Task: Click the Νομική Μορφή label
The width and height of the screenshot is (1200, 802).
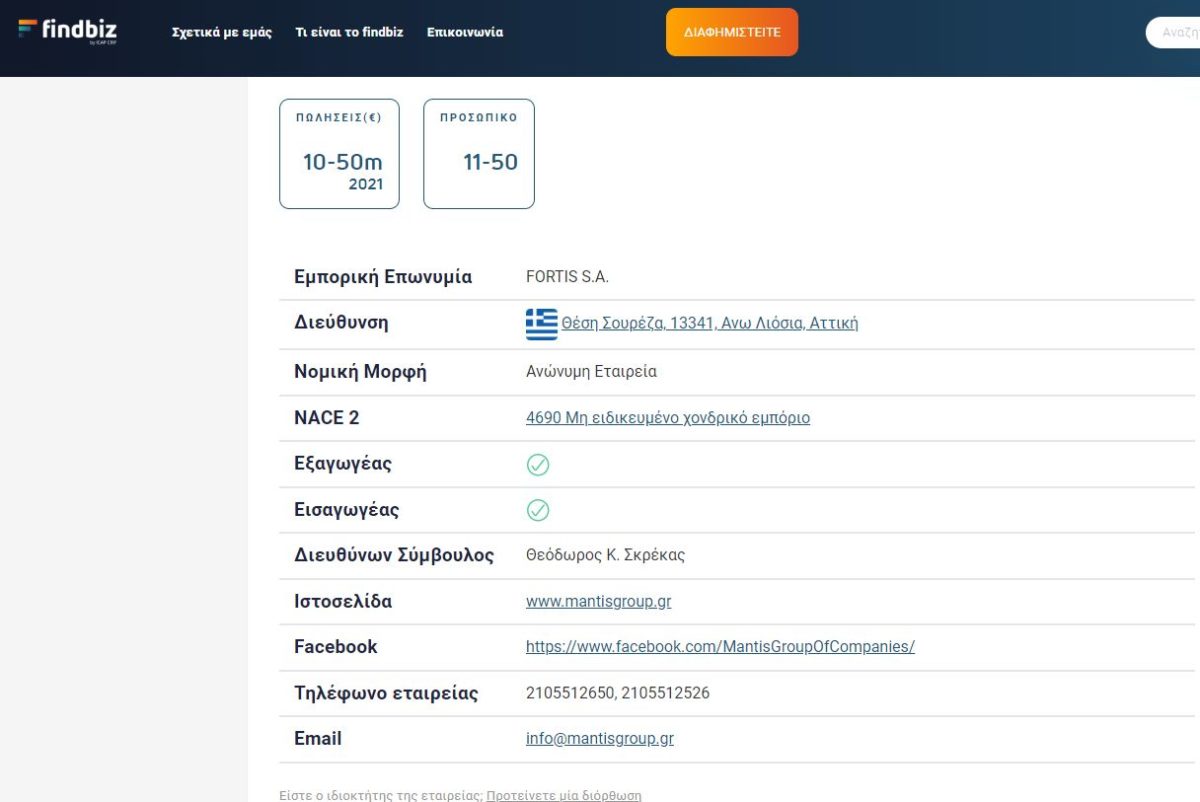Action: tap(360, 372)
